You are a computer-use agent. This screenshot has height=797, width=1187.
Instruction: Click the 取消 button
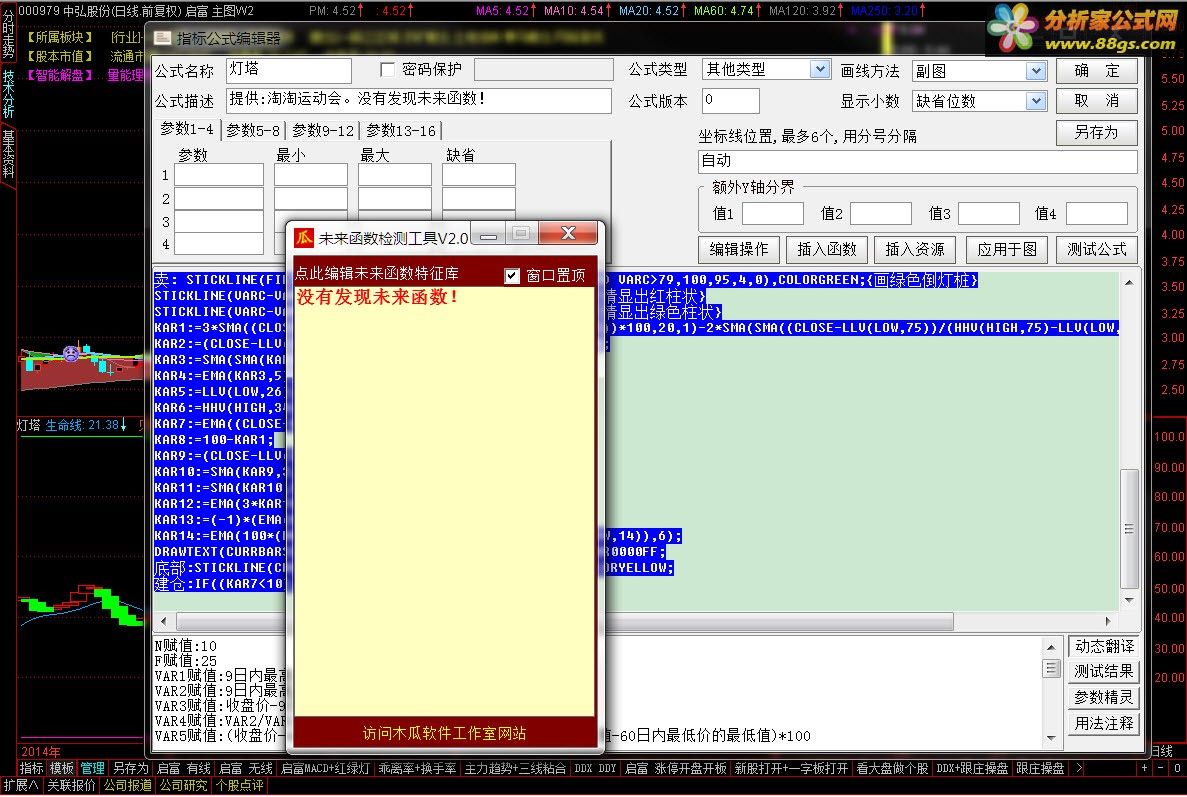pyautogui.click(x=1097, y=101)
